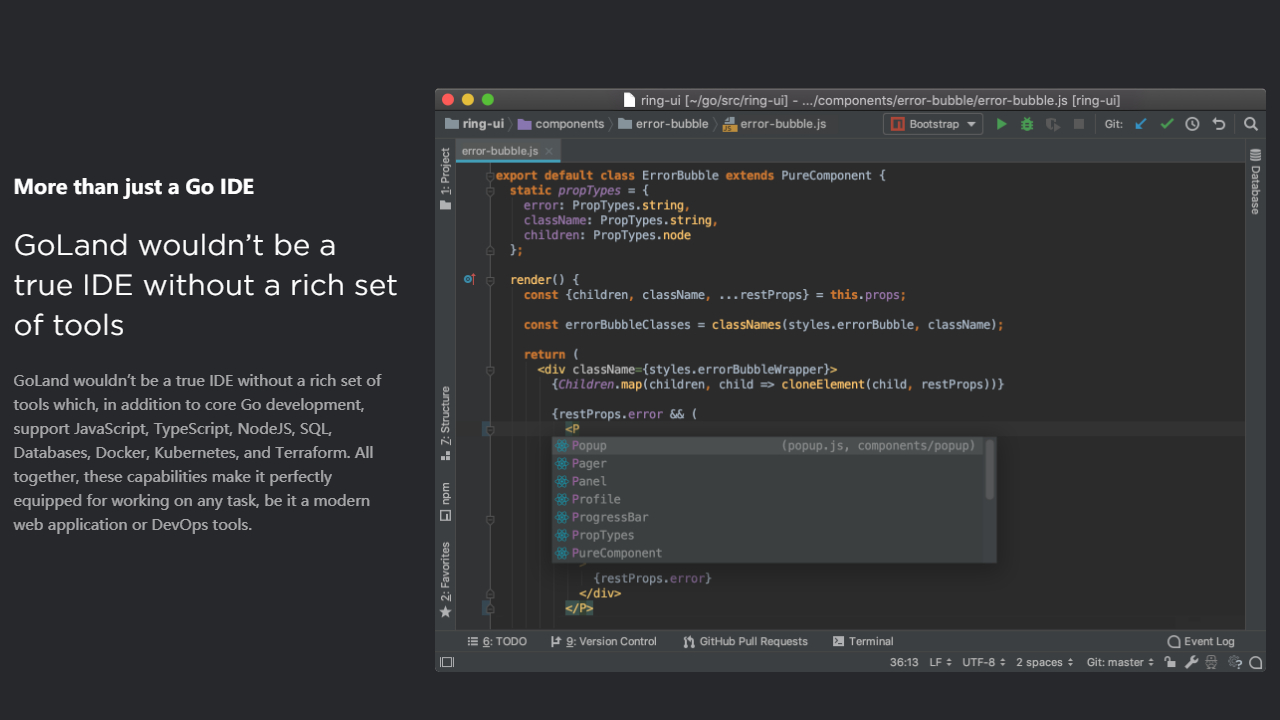Open the Event Log panel
Screen dimensions: 1280x720
coord(1201,641)
